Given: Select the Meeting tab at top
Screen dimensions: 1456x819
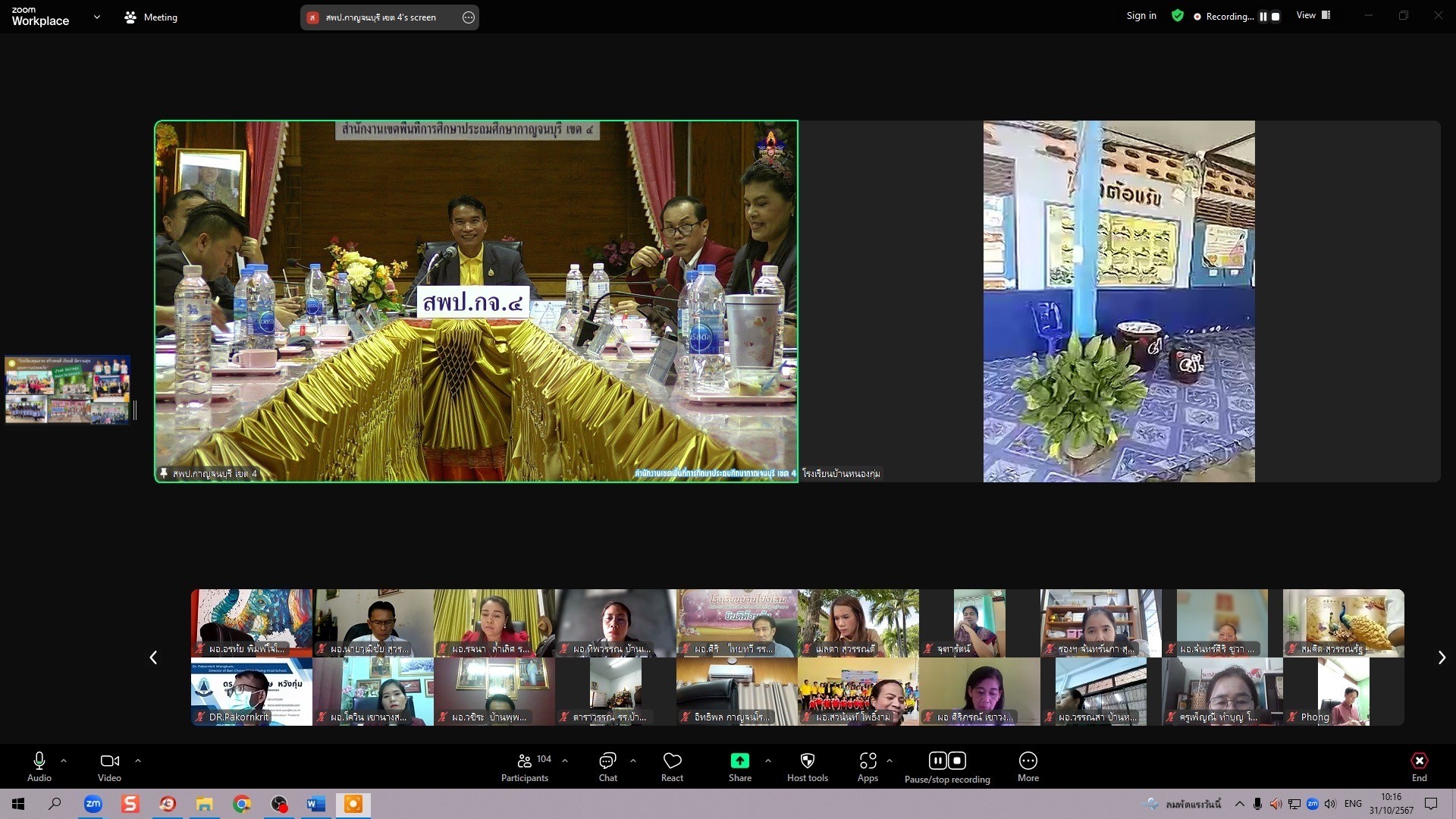Looking at the screenshot, I should pyautogui.click(x=151, y=17).
